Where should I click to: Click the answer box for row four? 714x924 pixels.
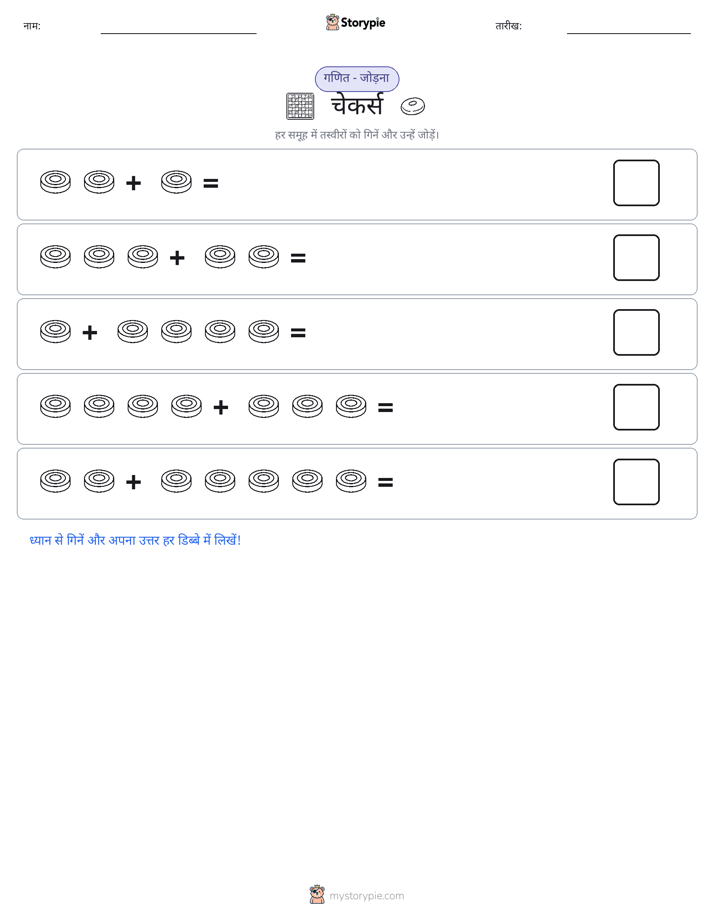636,407
